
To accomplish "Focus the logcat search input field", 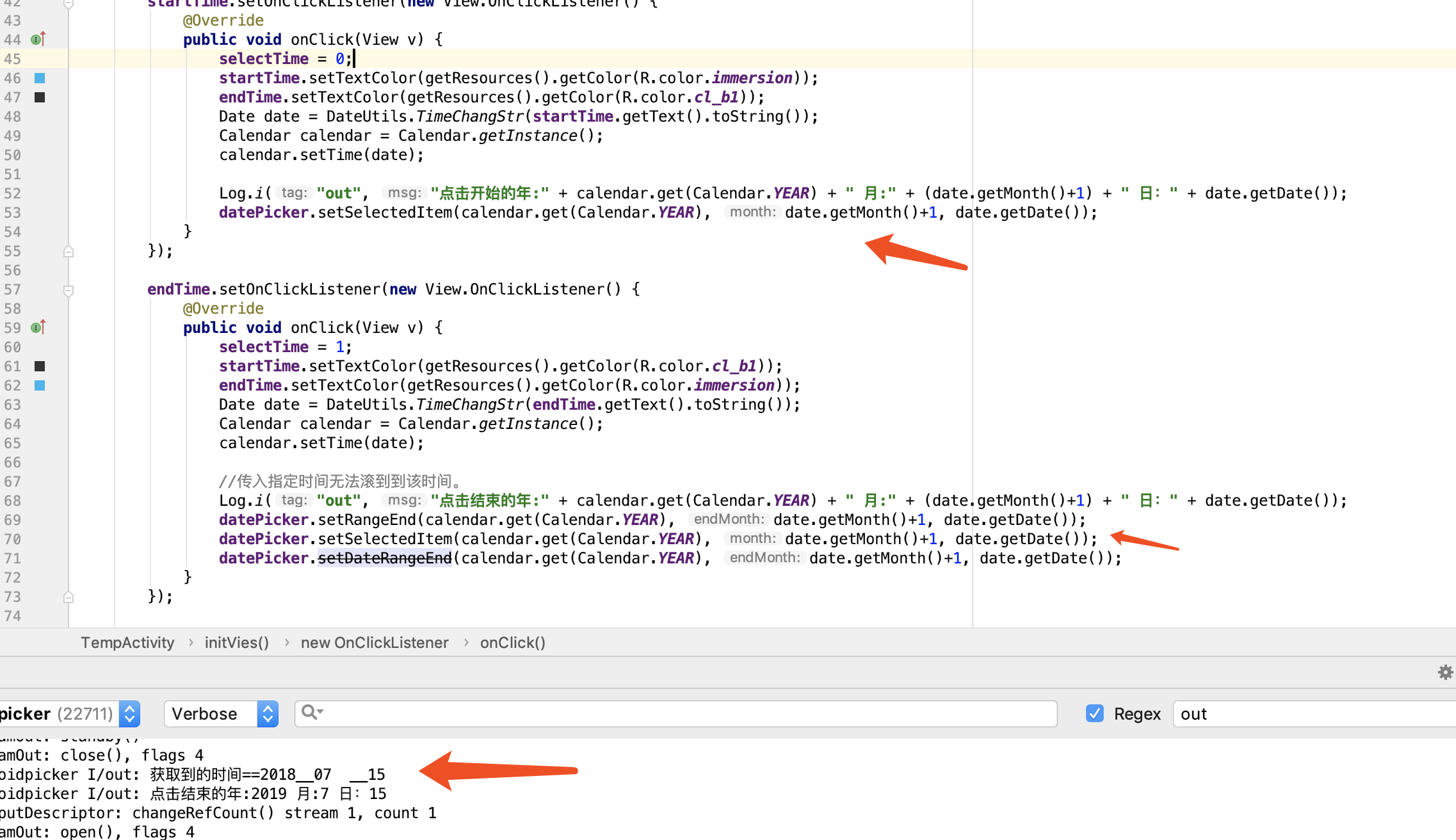I will 675,714.
